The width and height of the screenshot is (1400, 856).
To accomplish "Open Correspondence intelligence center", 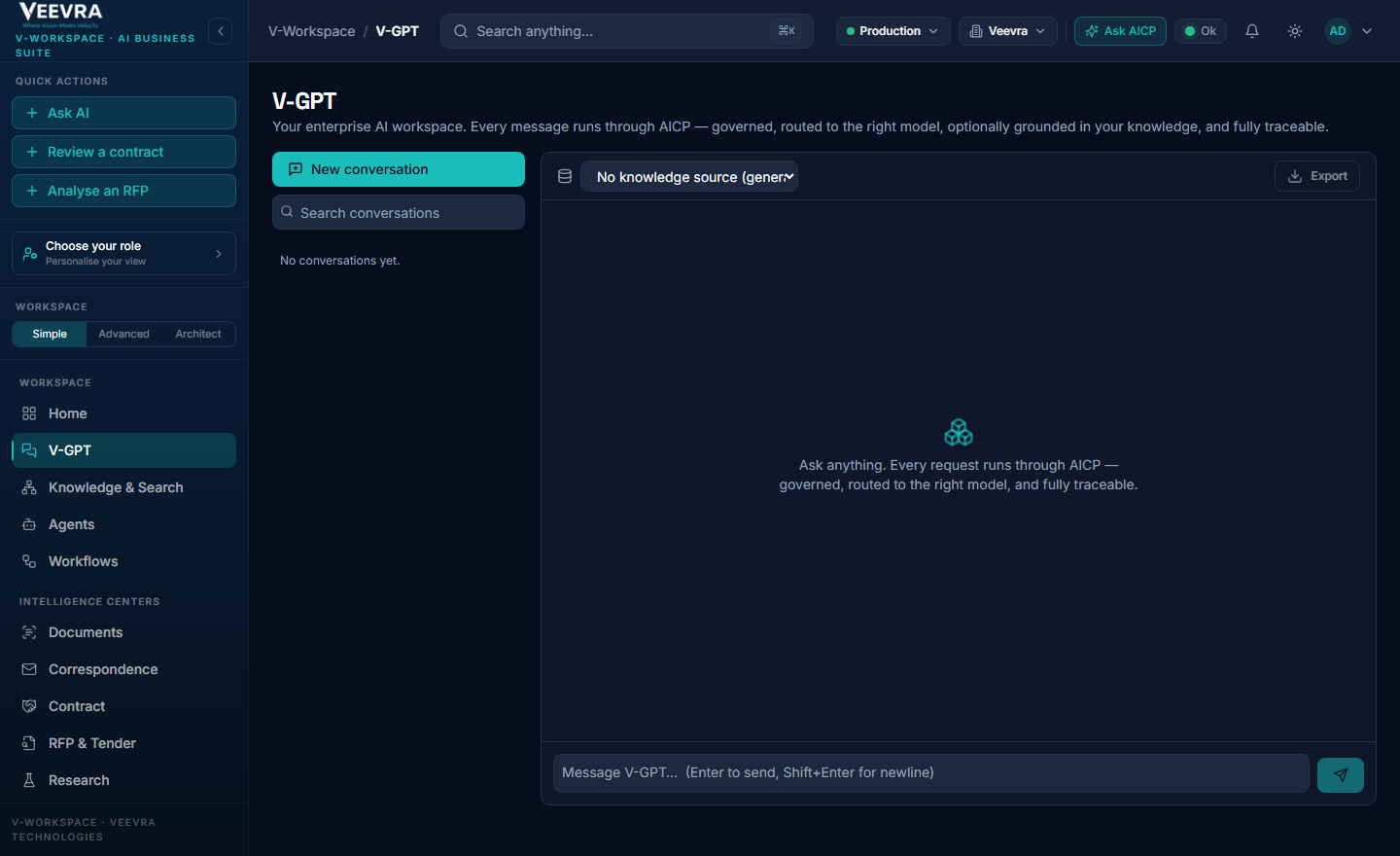I will pyautogui.click(x=123, y=669).
